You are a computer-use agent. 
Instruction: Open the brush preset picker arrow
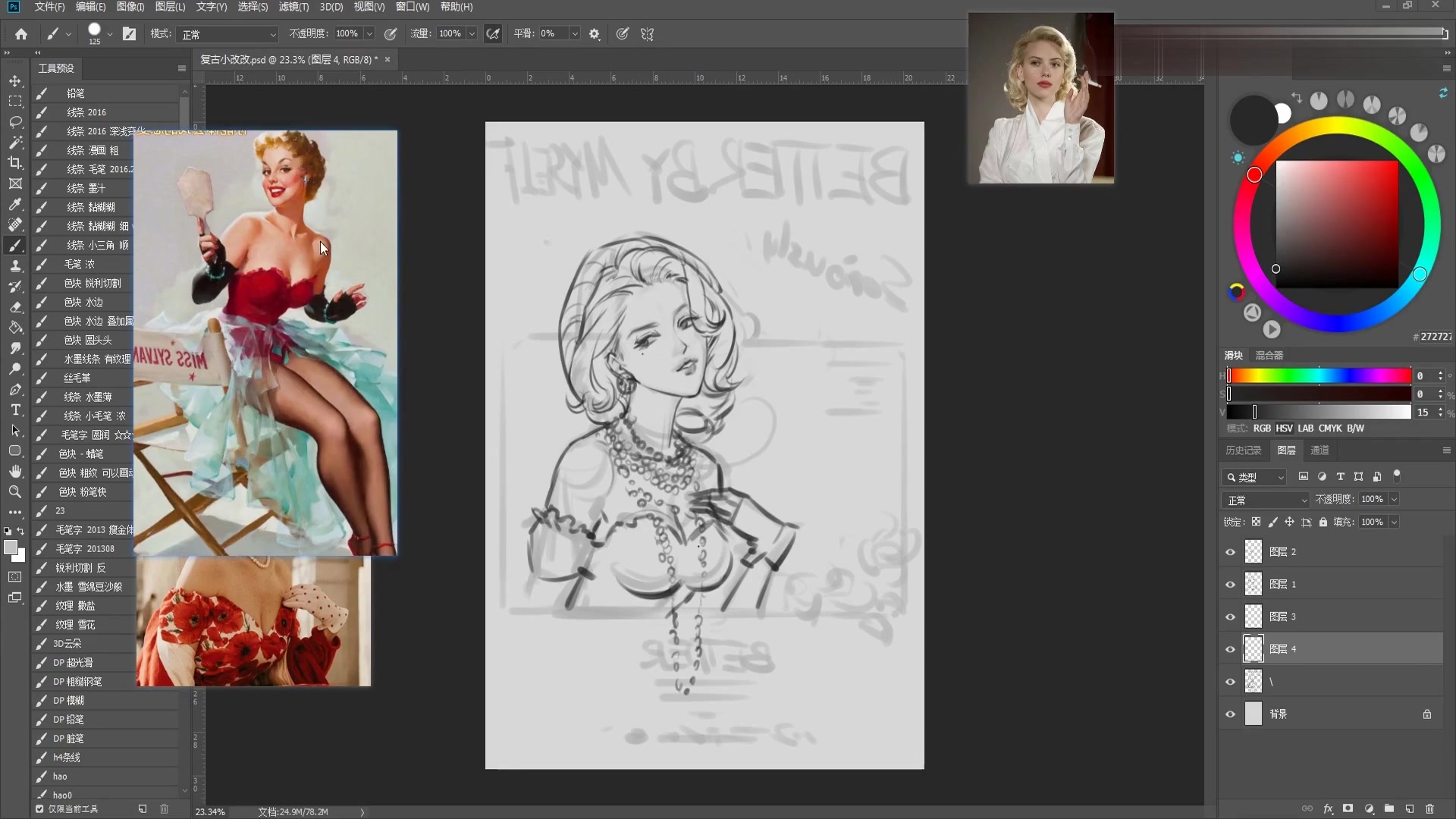click(110, 33)
